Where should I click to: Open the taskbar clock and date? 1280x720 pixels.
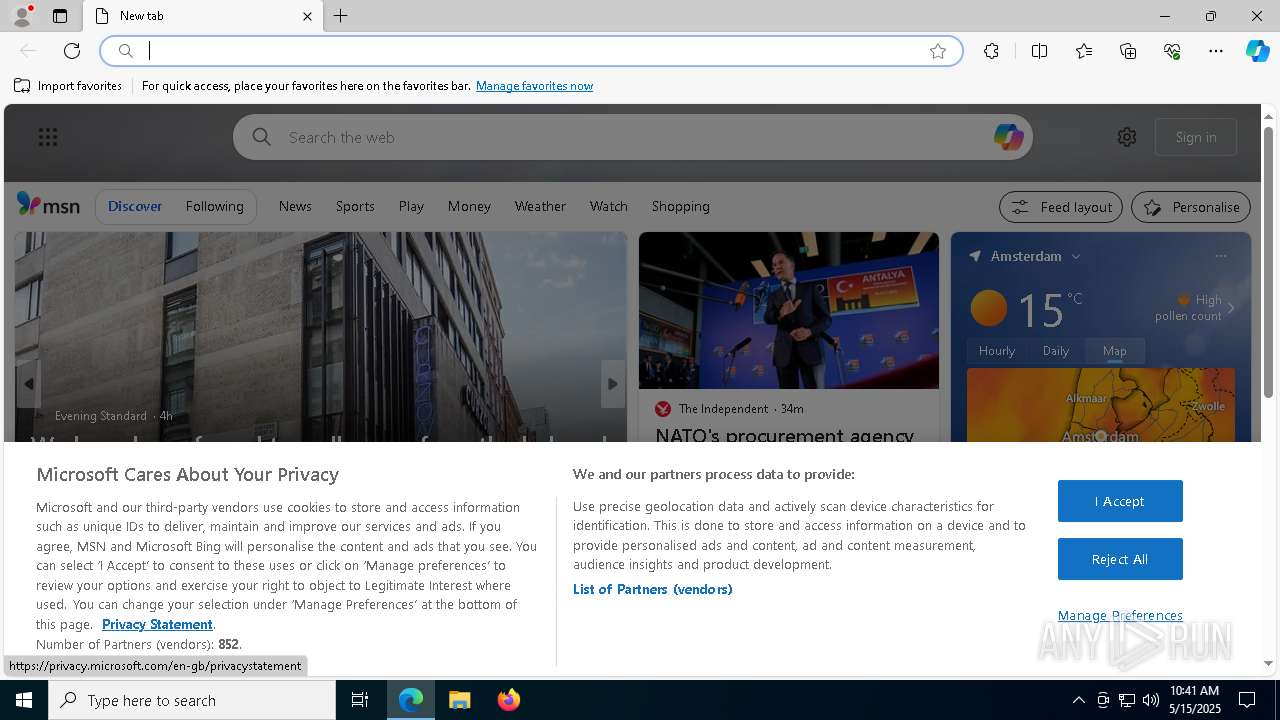(1194, 700)
